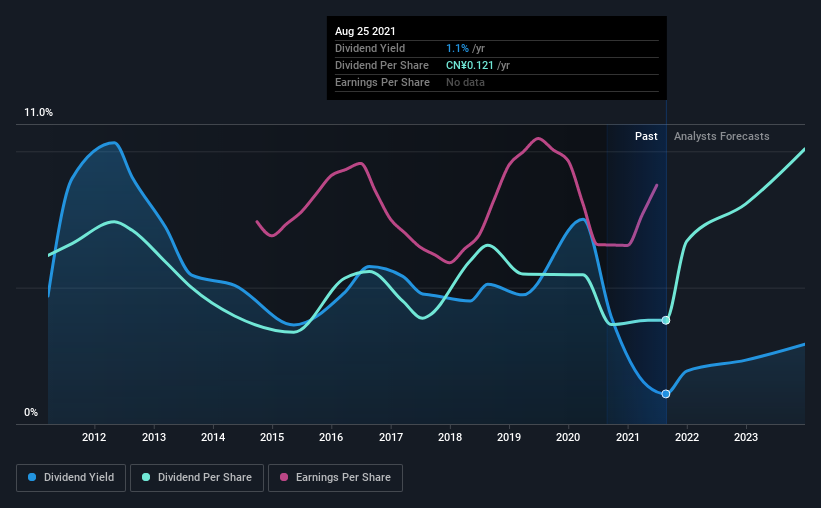Click the blue data point marker at Aug 2021
The width and height of the screenshot is (821, 508).
coord(665,394)
